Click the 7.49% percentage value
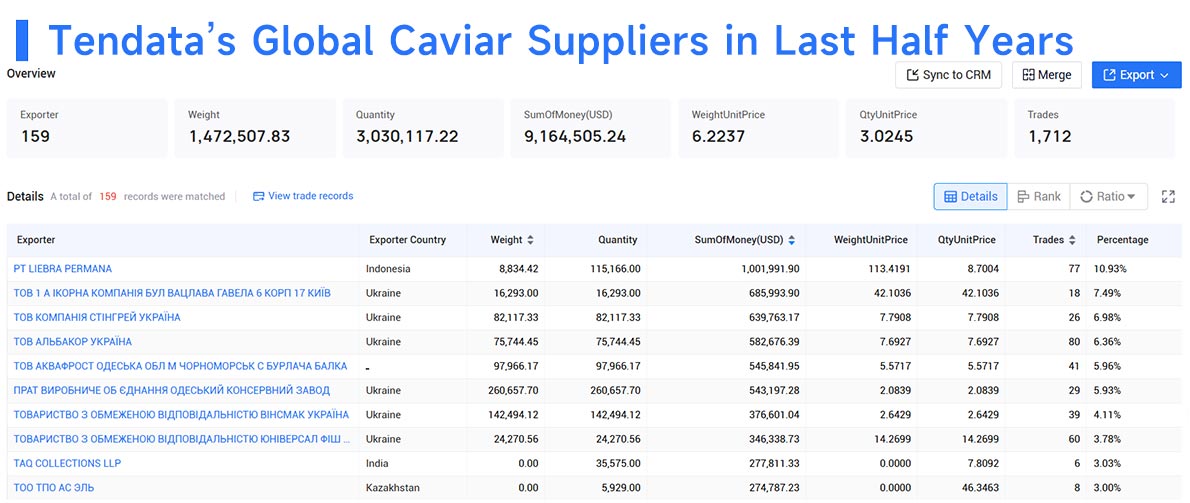 [1107, 293]
